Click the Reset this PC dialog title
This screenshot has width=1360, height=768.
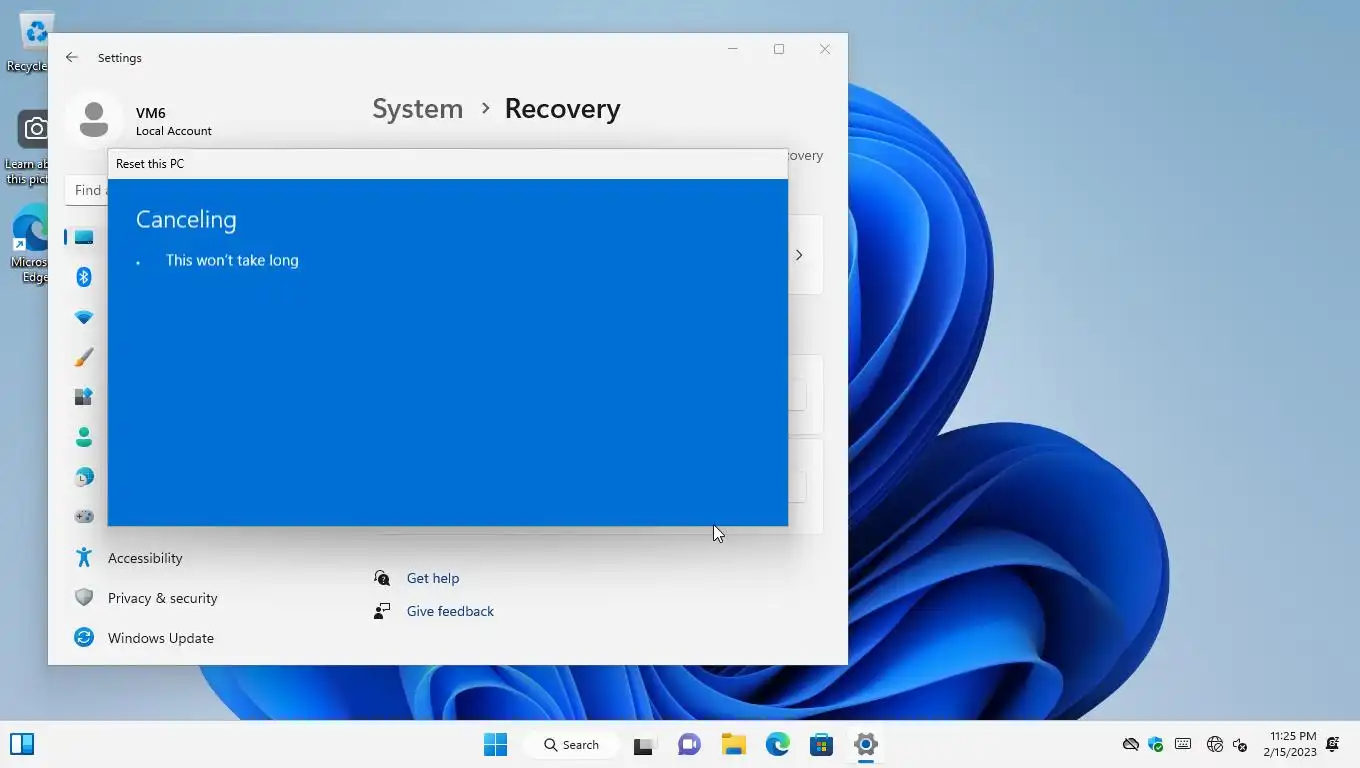tap(150, 164)
